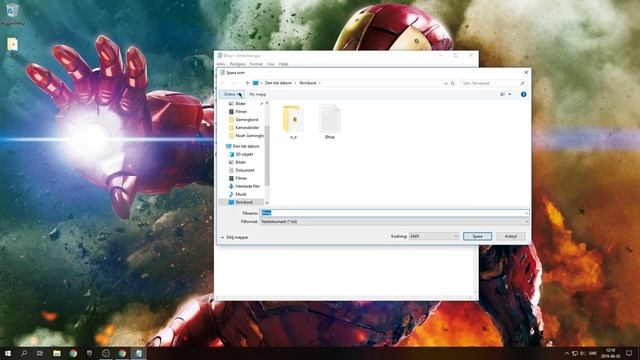640x360 pixels.
Task: Open the Recycle Bin desktop icon
Action: click(12, 13)
